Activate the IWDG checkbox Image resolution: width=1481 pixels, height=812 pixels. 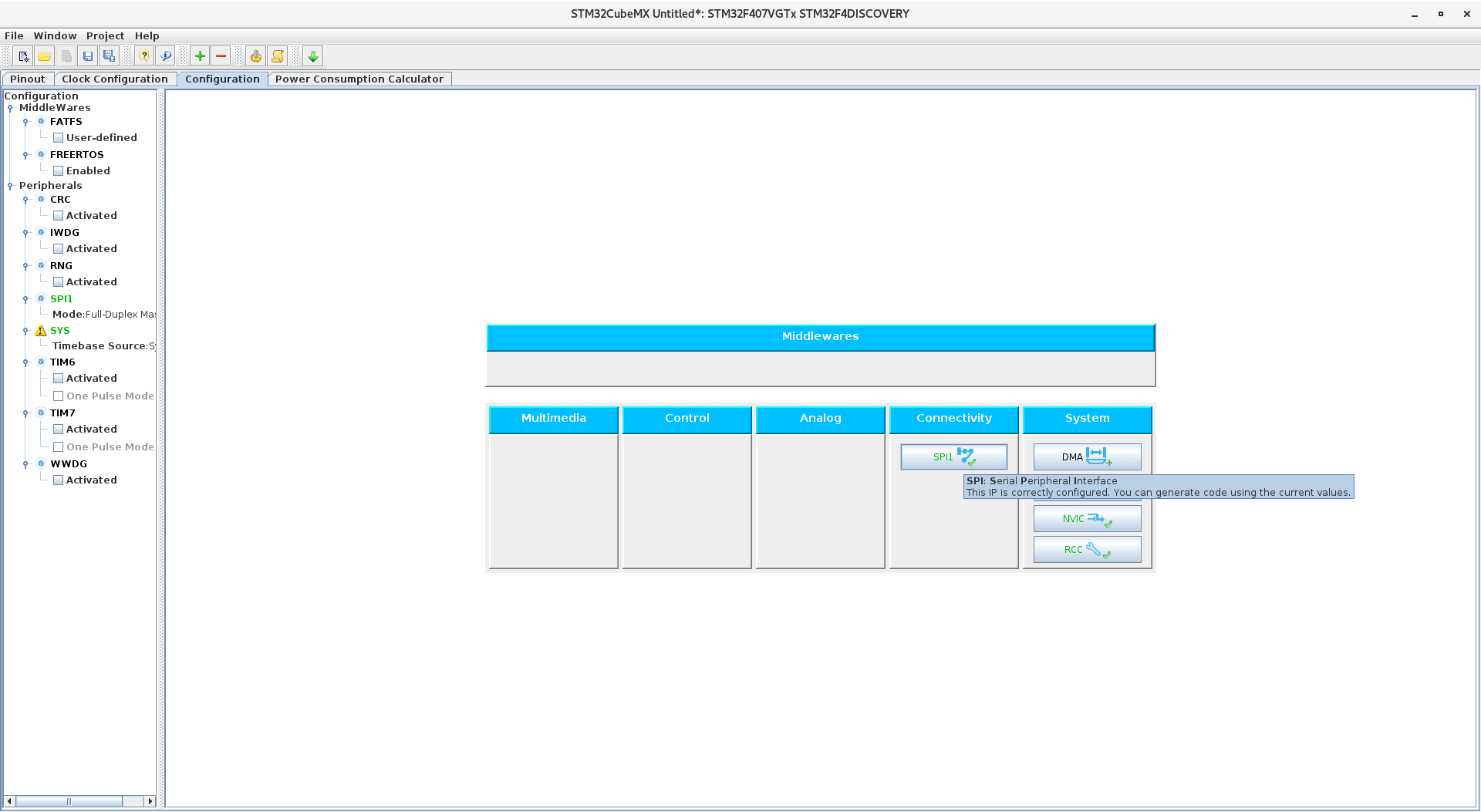click(x=58, y=249)
